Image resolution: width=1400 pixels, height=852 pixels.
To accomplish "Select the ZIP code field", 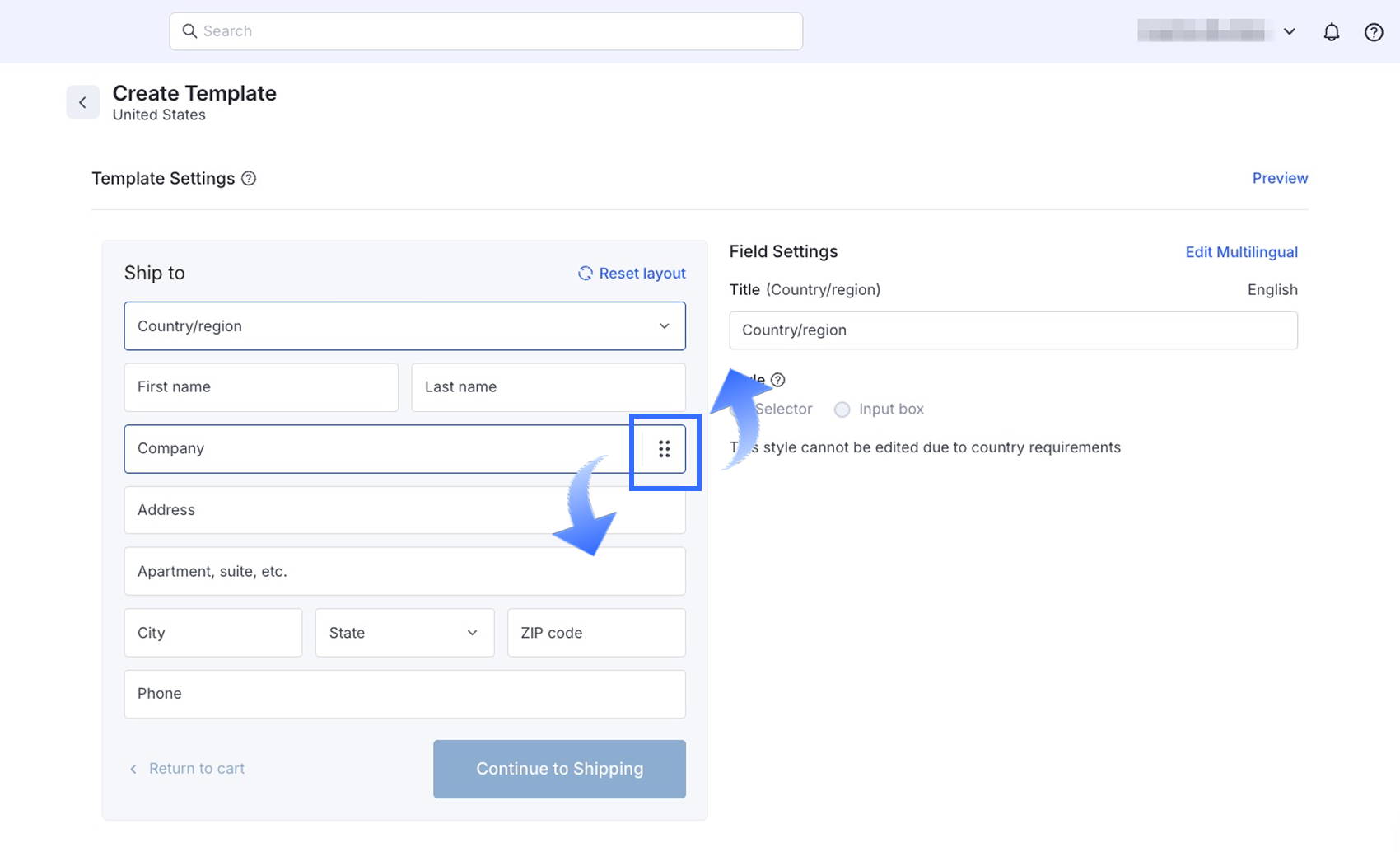I will (596, 633).
